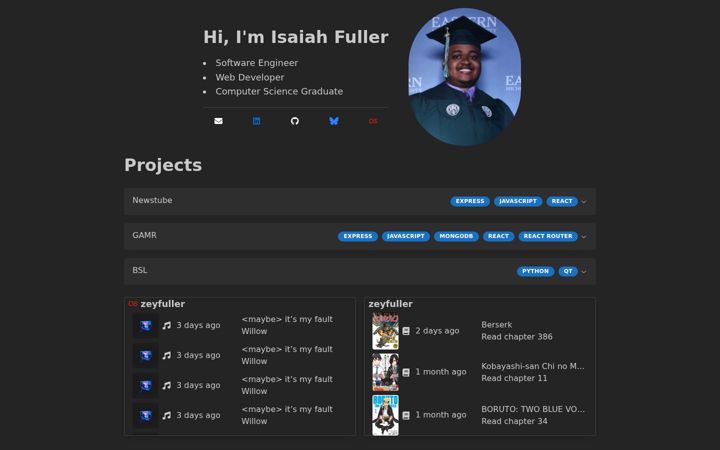Expand the BSL project chevron
Image resolution: width=720 pixels, height=450 pixels.
click(584, 271)
